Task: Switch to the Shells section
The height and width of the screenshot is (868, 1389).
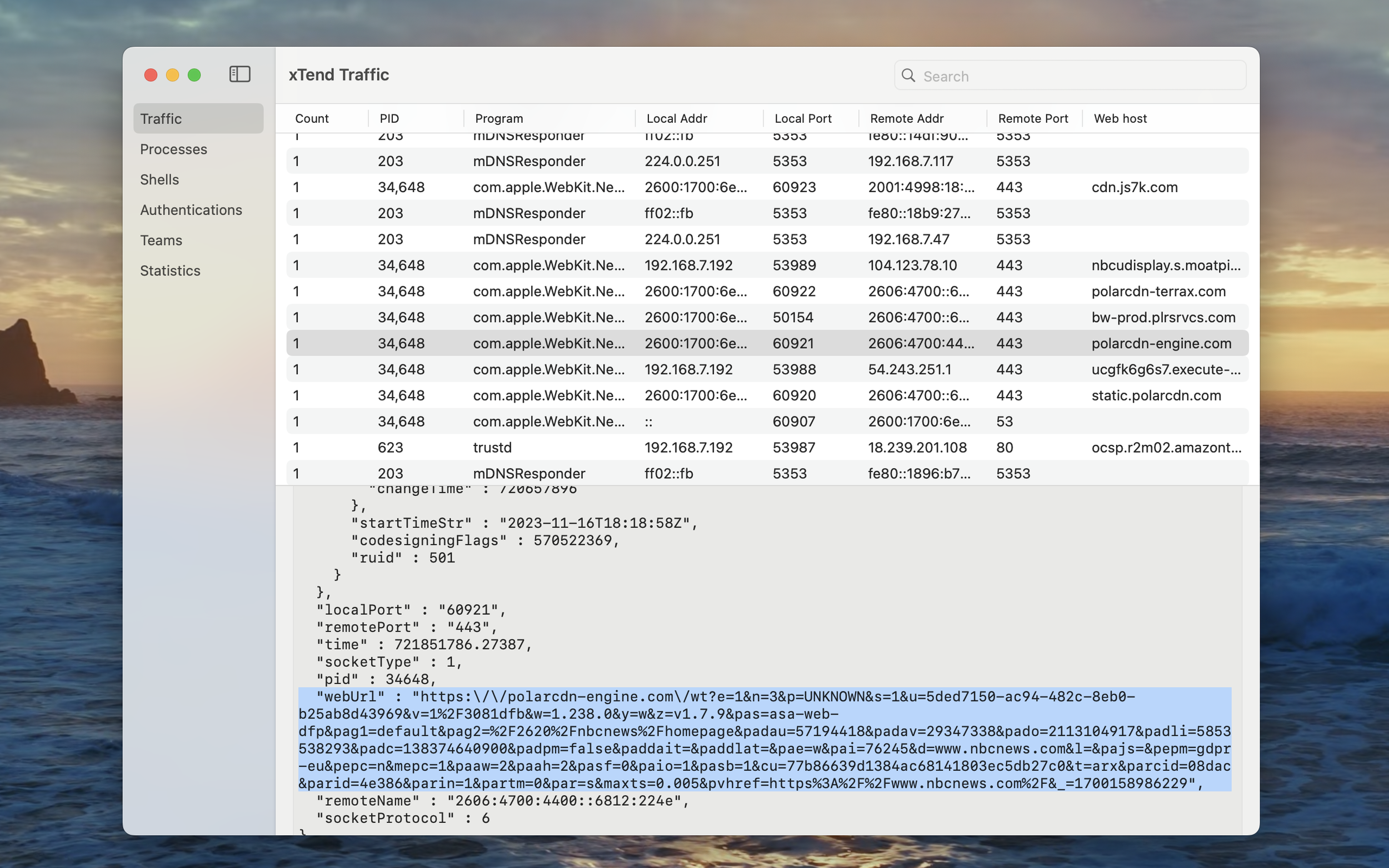Action: coord(159,180)
